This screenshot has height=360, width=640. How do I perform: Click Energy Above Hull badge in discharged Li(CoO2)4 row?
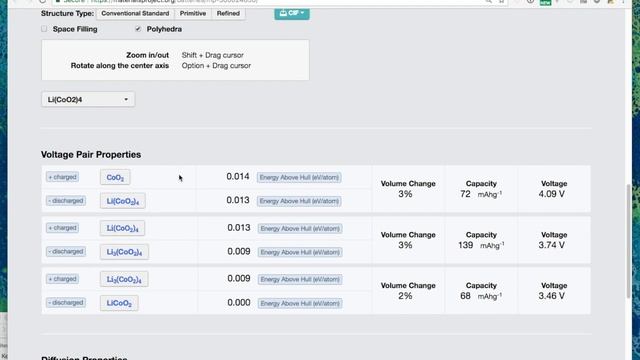point(299,201)
